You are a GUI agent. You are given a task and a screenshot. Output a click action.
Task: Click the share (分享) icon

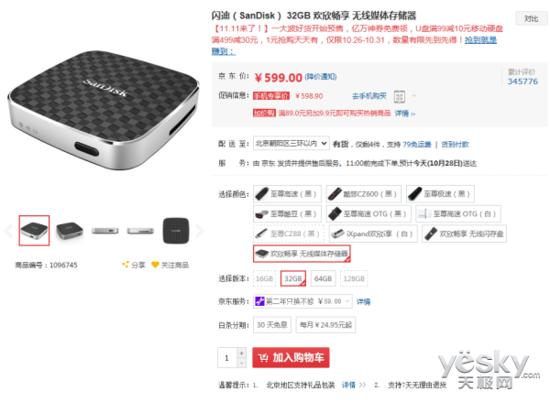(125, 264)
